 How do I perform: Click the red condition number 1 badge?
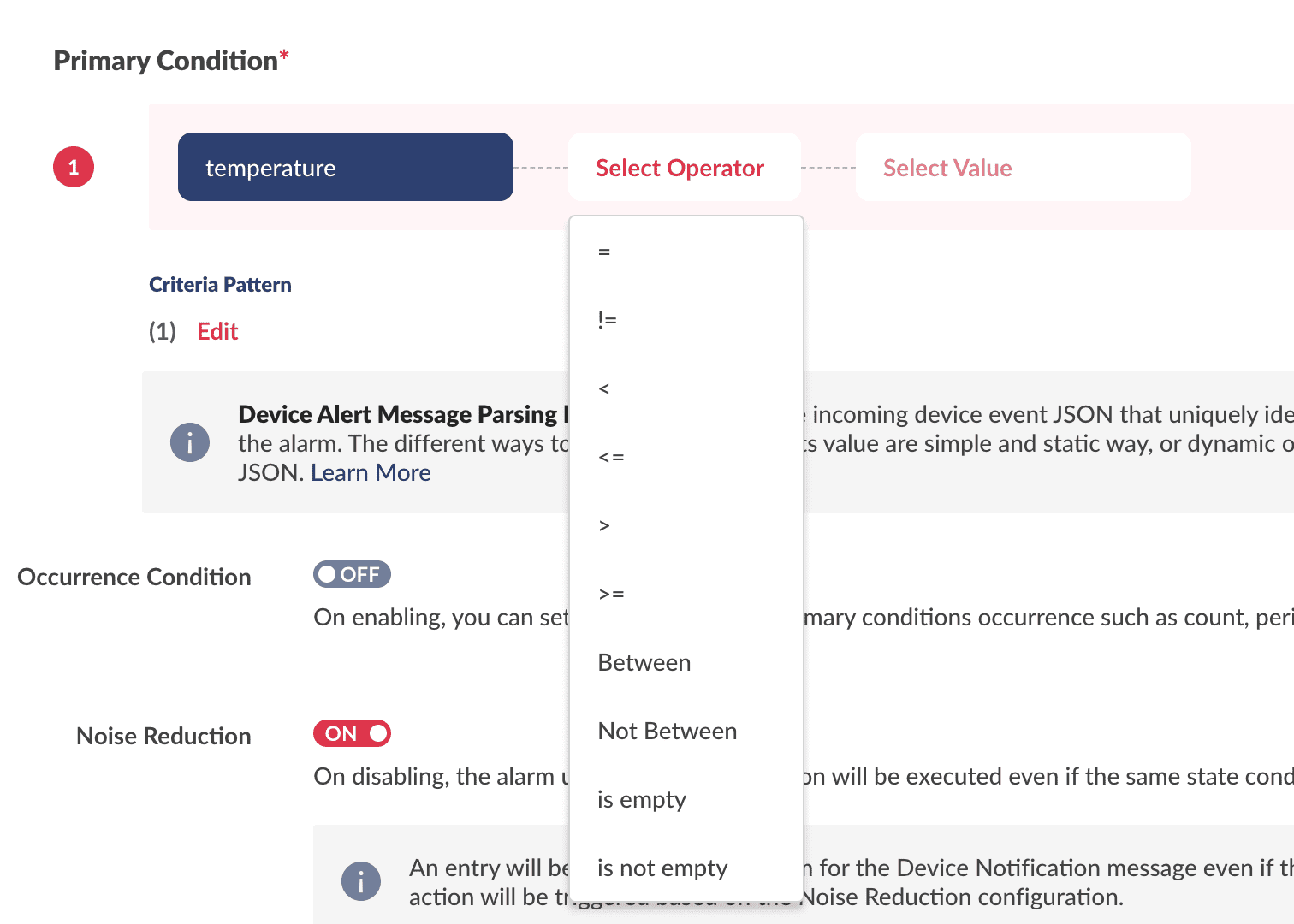click(x=74, y=167)
